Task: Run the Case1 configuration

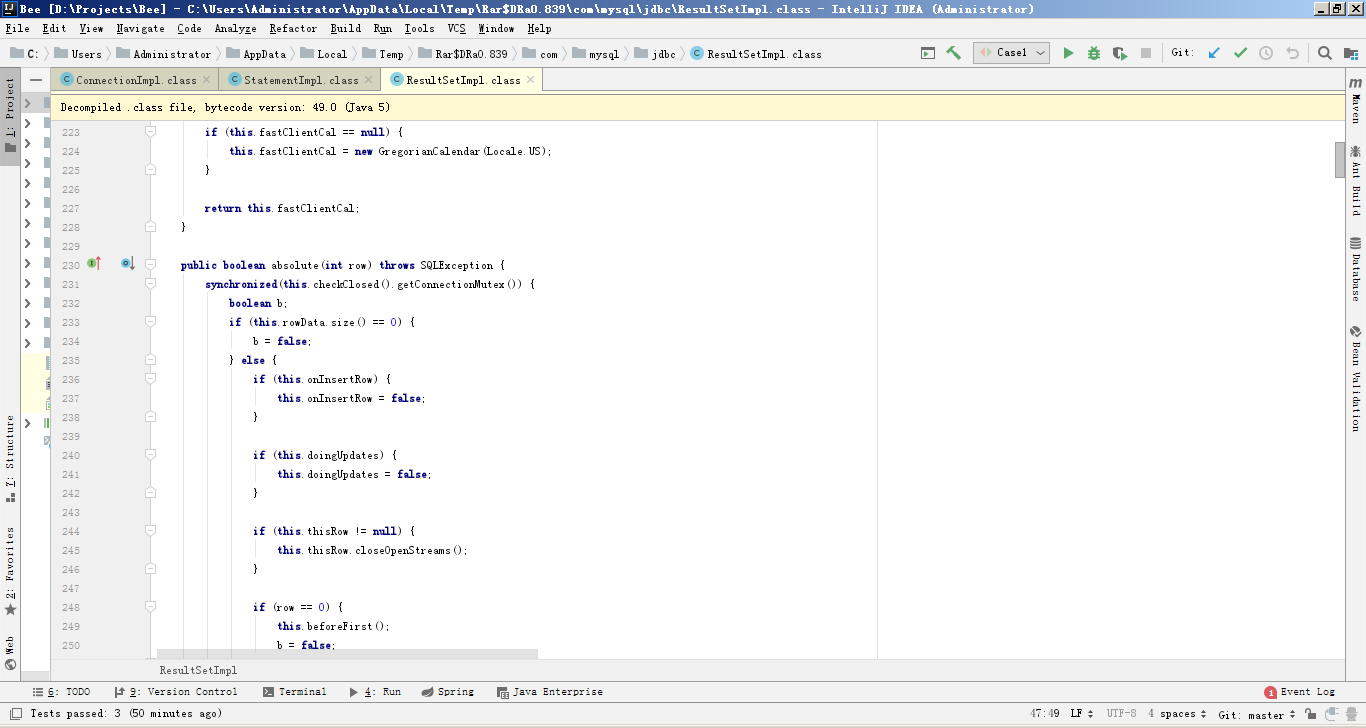Action: click(1068, 53)
